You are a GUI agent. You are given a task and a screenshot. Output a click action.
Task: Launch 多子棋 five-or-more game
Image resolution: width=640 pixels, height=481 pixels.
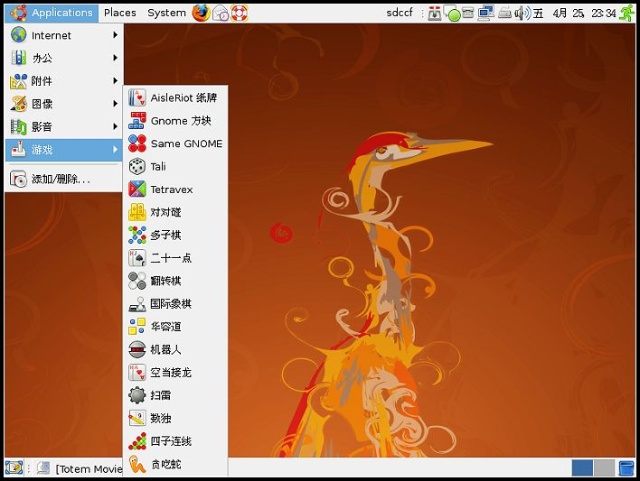click(176, 235)
